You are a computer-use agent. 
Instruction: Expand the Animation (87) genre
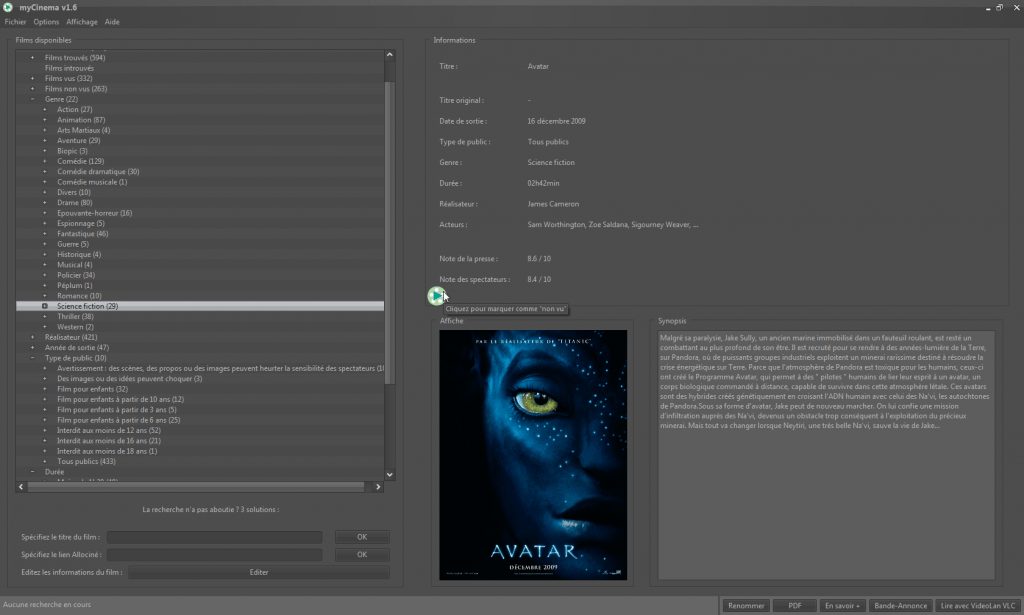44,120
